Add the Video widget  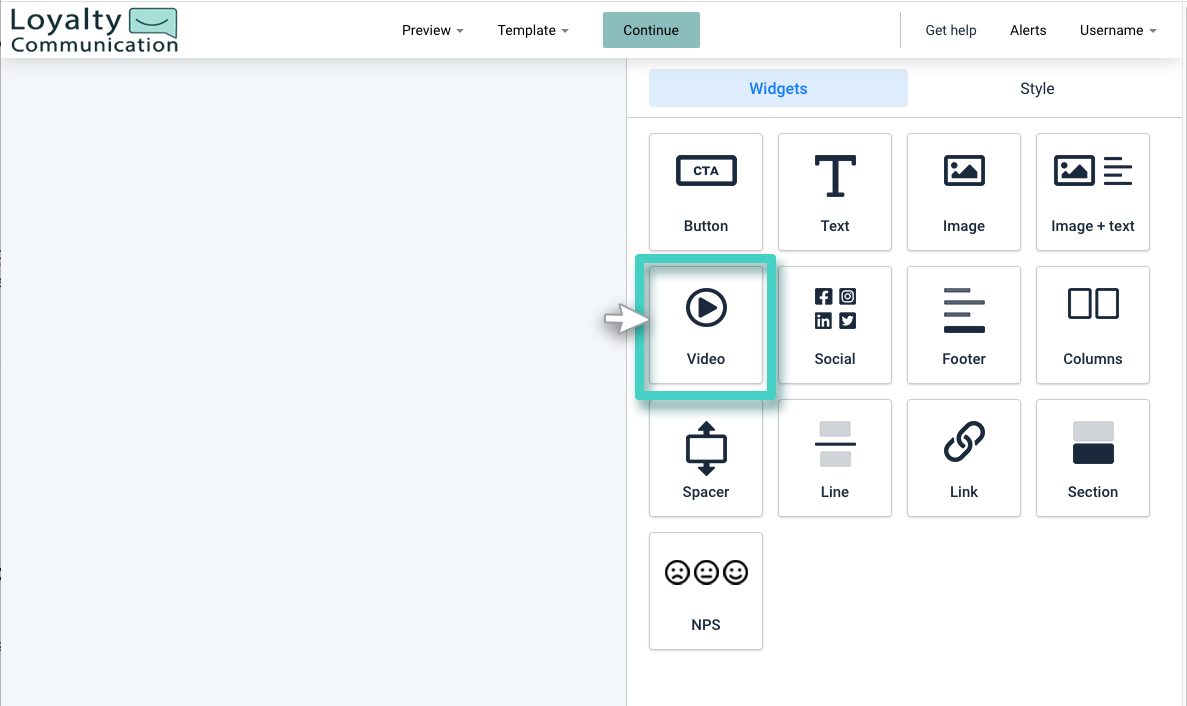point(706,325)
